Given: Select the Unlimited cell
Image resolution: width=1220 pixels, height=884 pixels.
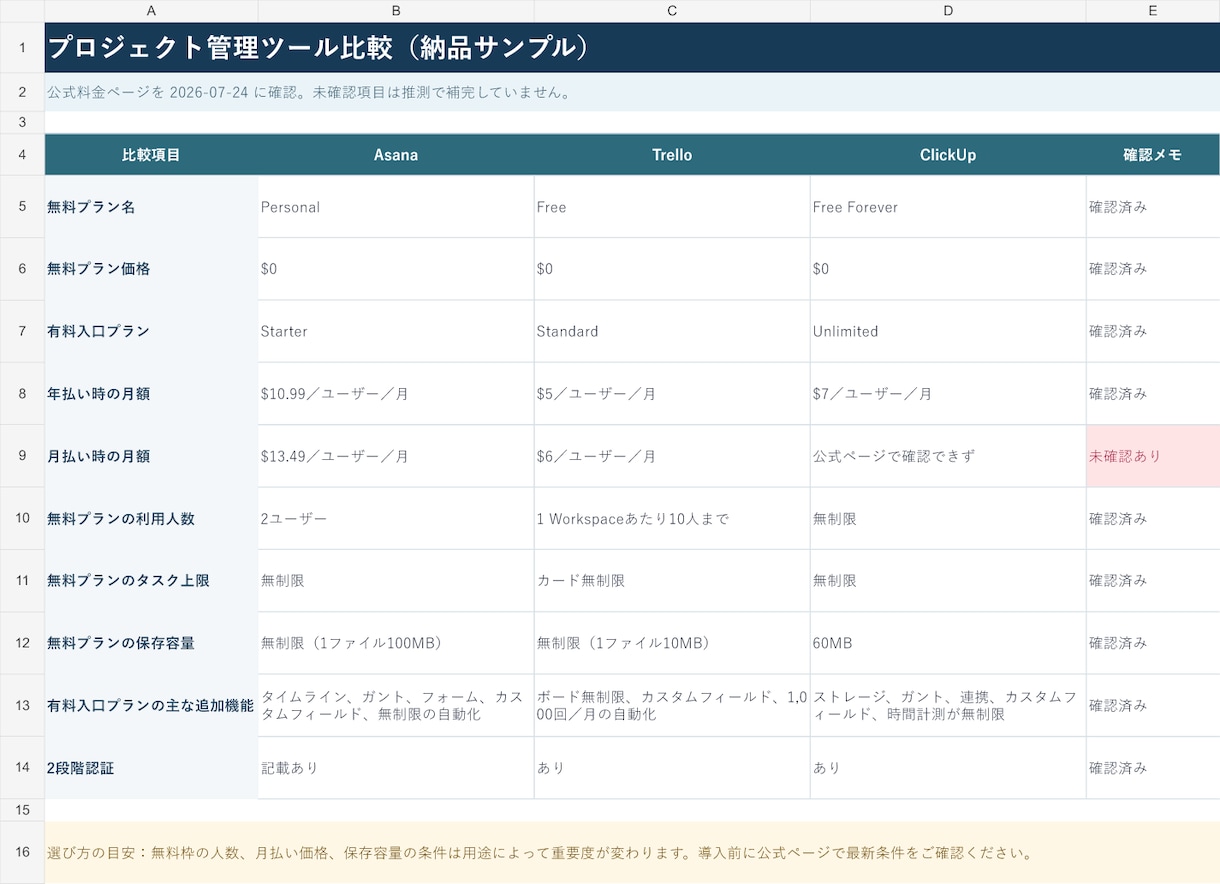Looking at the screenshot, I should 948,331.
